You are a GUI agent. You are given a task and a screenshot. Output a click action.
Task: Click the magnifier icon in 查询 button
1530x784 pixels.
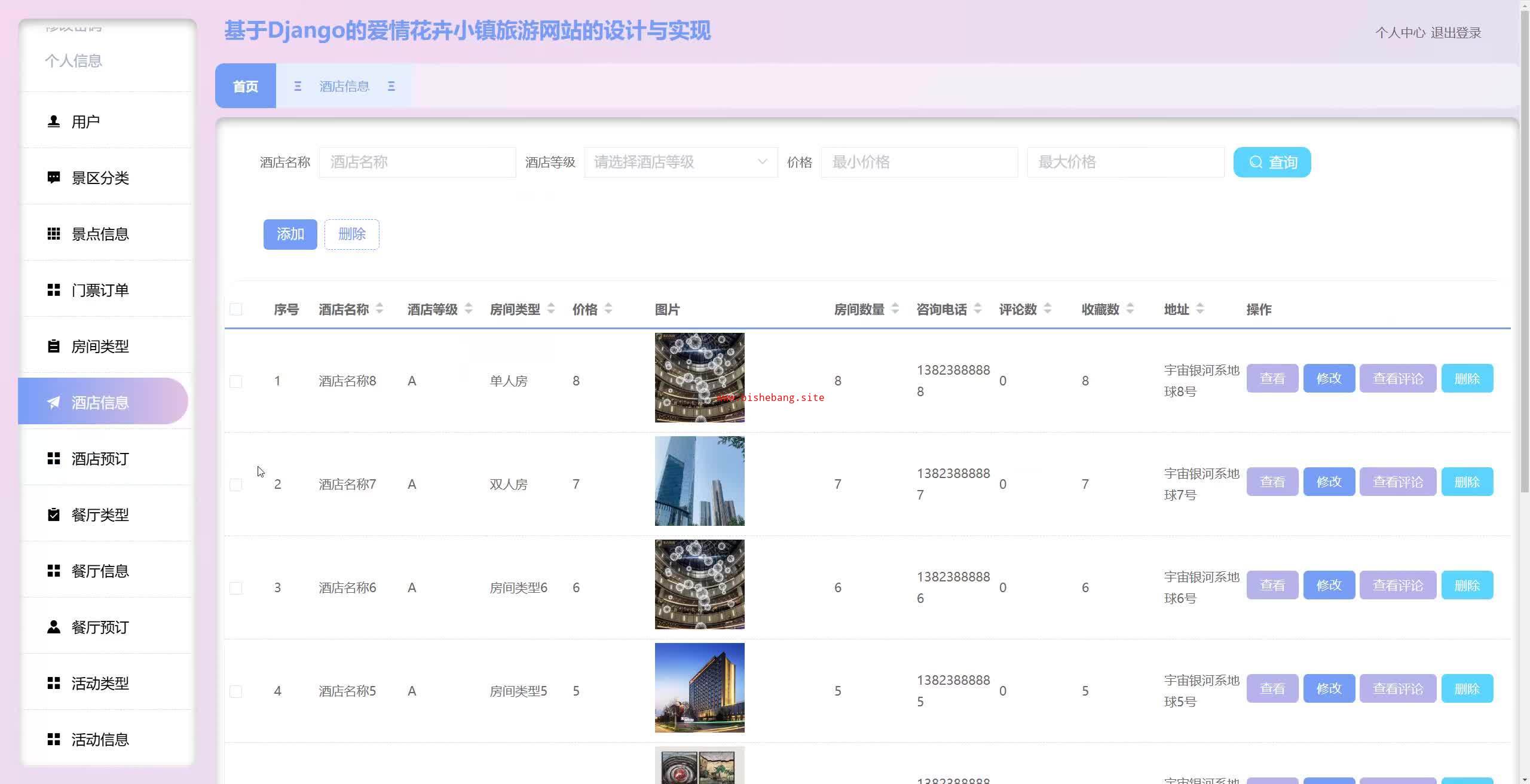(1256, 162)
